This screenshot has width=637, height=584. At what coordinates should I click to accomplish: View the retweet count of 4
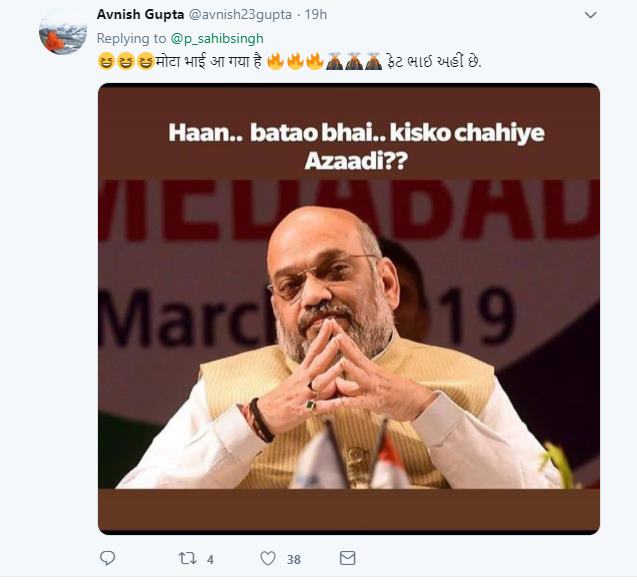[x=210, y=559]
